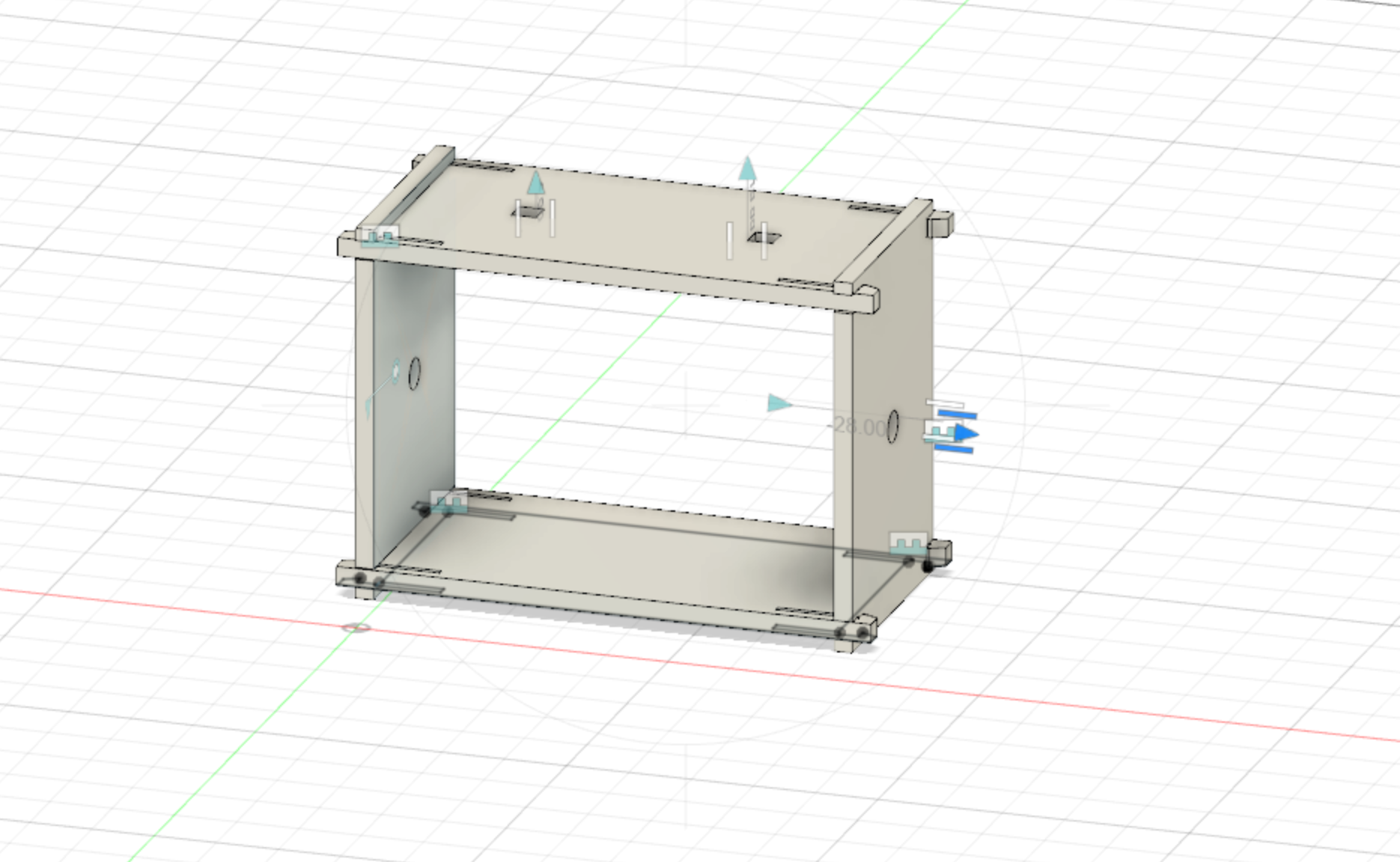Click the white outlined bar above the blue arrow
Screen dimensions: 1400x862
944,403
